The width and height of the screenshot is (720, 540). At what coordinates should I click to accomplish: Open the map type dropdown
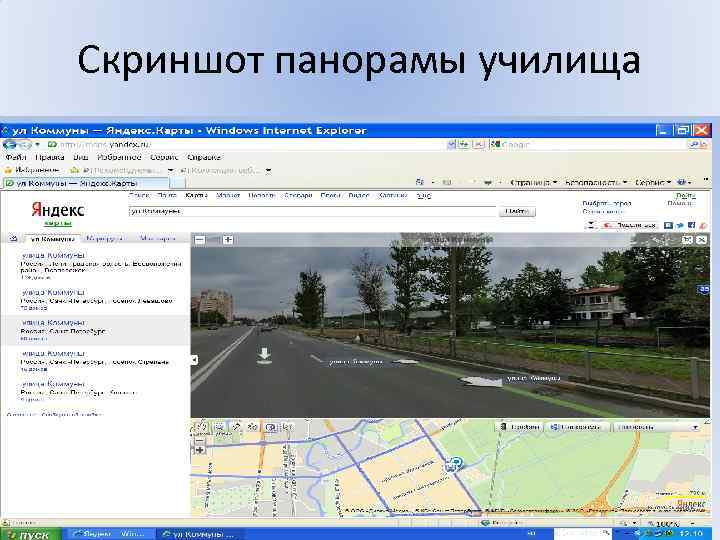(658, 427)
